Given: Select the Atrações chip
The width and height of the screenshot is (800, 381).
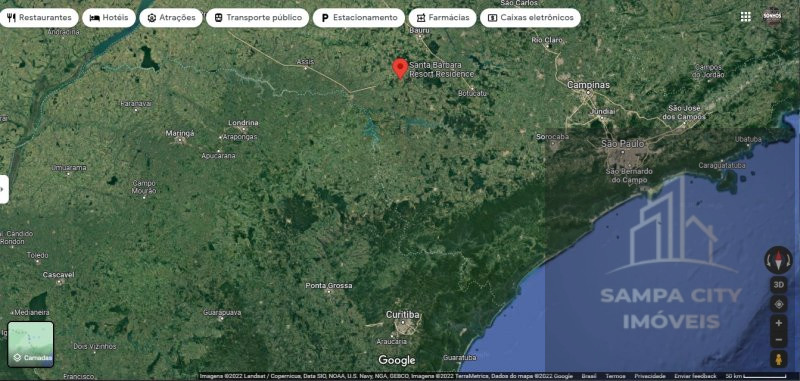Looking at the screenshot, I should pos(171,17).
